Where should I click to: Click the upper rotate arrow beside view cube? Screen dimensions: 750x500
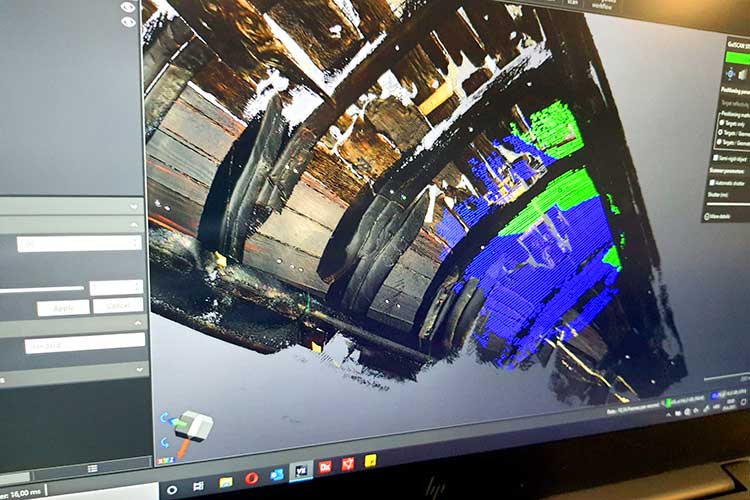[x=165, y=418]
